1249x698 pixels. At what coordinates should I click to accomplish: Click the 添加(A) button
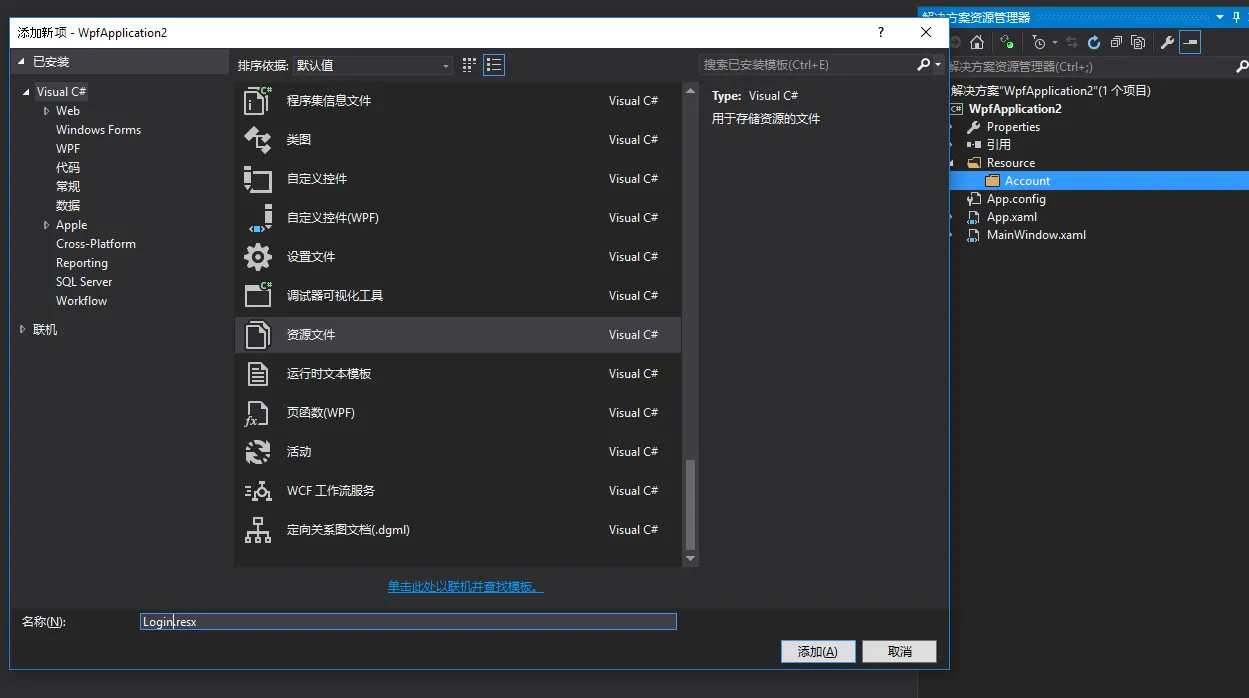pos(818,651)
